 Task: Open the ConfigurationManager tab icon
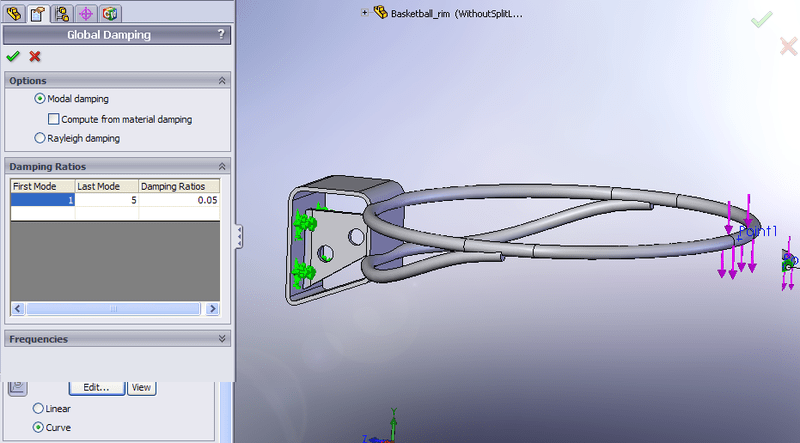(62, 13)
